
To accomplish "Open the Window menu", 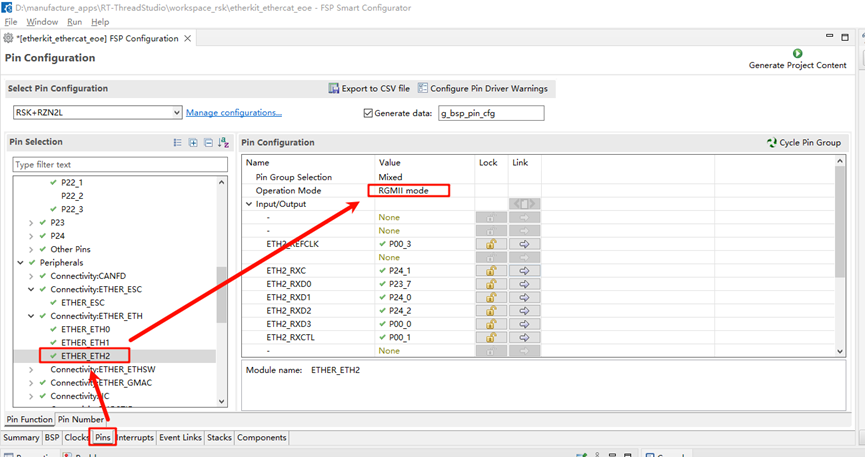I will pyautogui.click(x=42, y=22).
